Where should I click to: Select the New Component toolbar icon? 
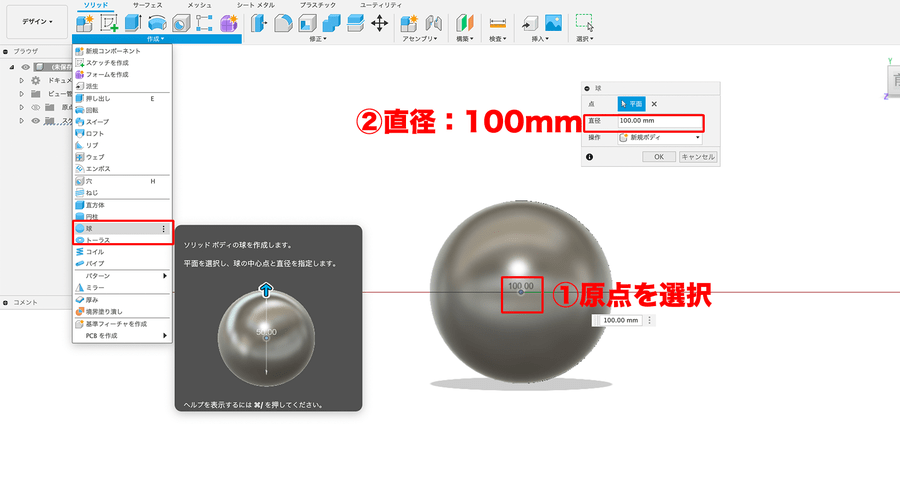tap(85, 23)
